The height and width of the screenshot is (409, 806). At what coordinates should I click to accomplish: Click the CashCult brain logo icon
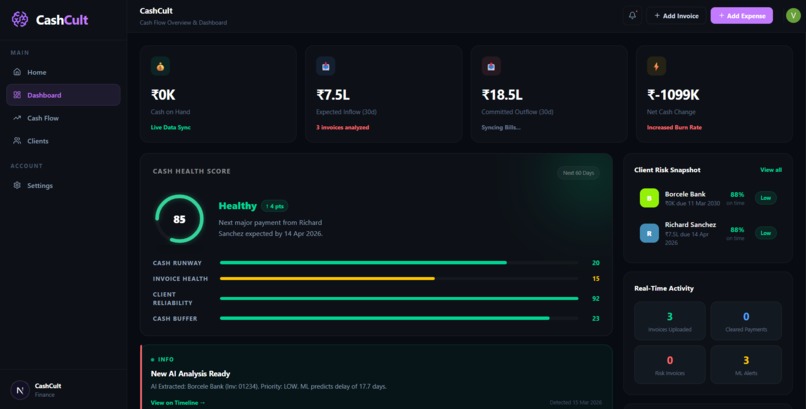tap(20, 20)
